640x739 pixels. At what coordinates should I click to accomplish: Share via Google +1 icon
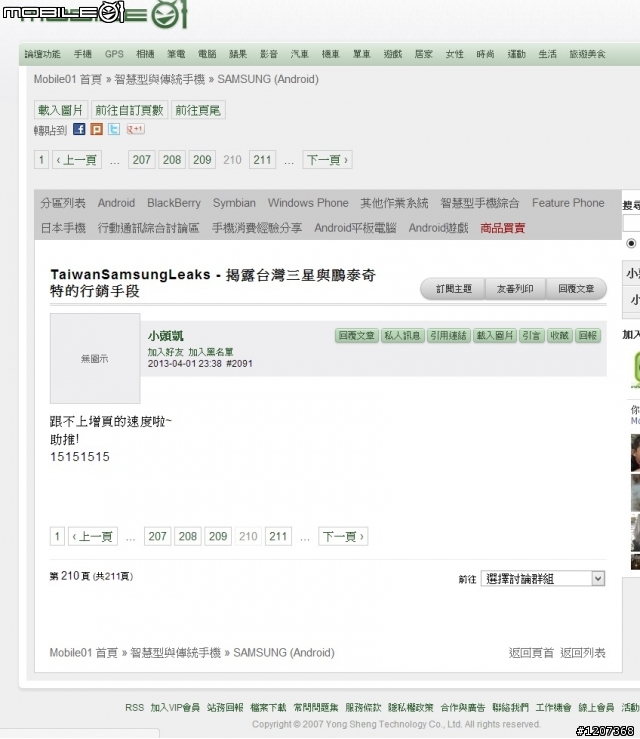point(135,129)
